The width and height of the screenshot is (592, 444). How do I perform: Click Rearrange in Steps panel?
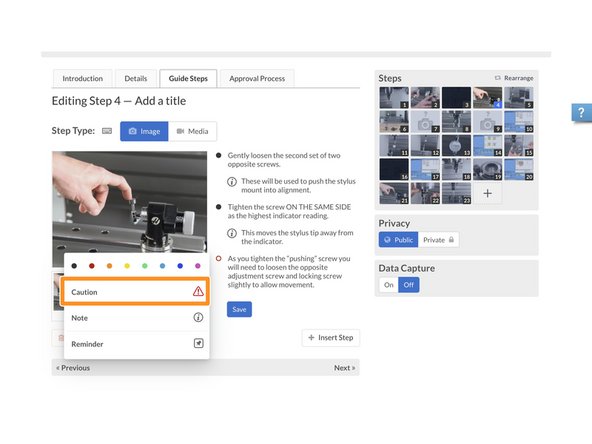tap(514, 78)
